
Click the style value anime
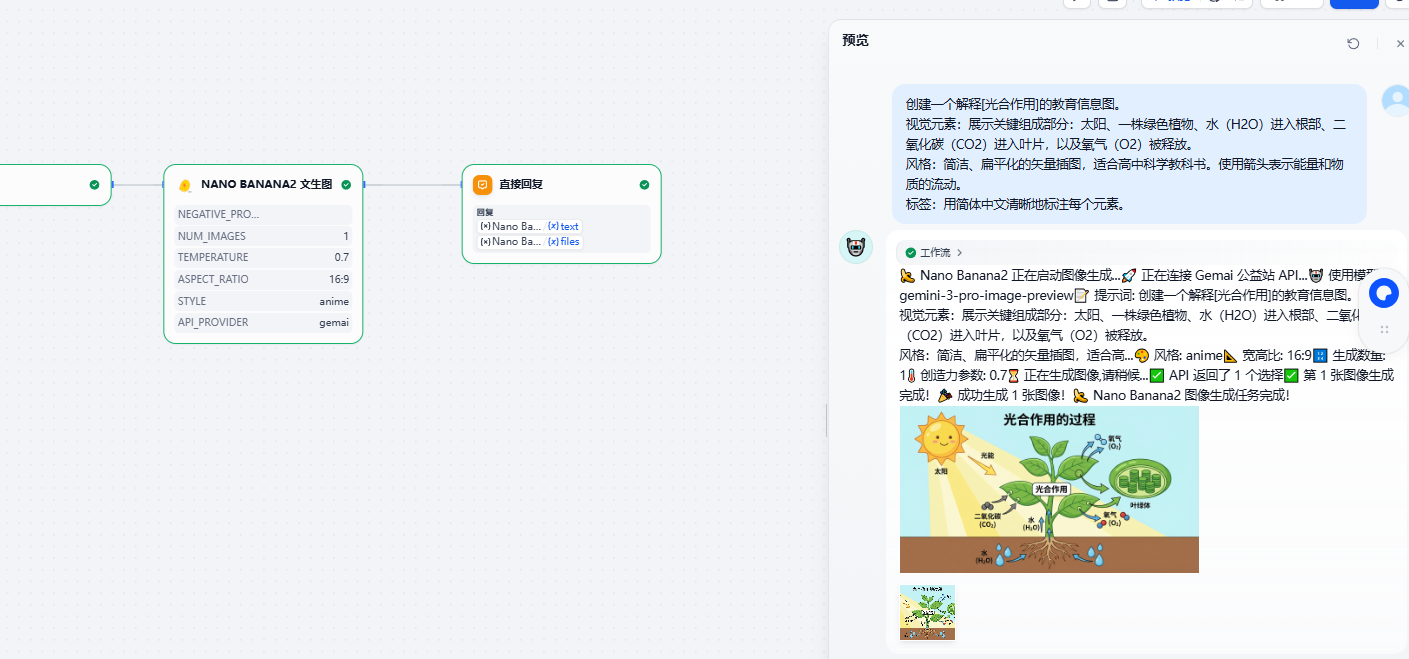pyautogui.click(x=334, y=301)
